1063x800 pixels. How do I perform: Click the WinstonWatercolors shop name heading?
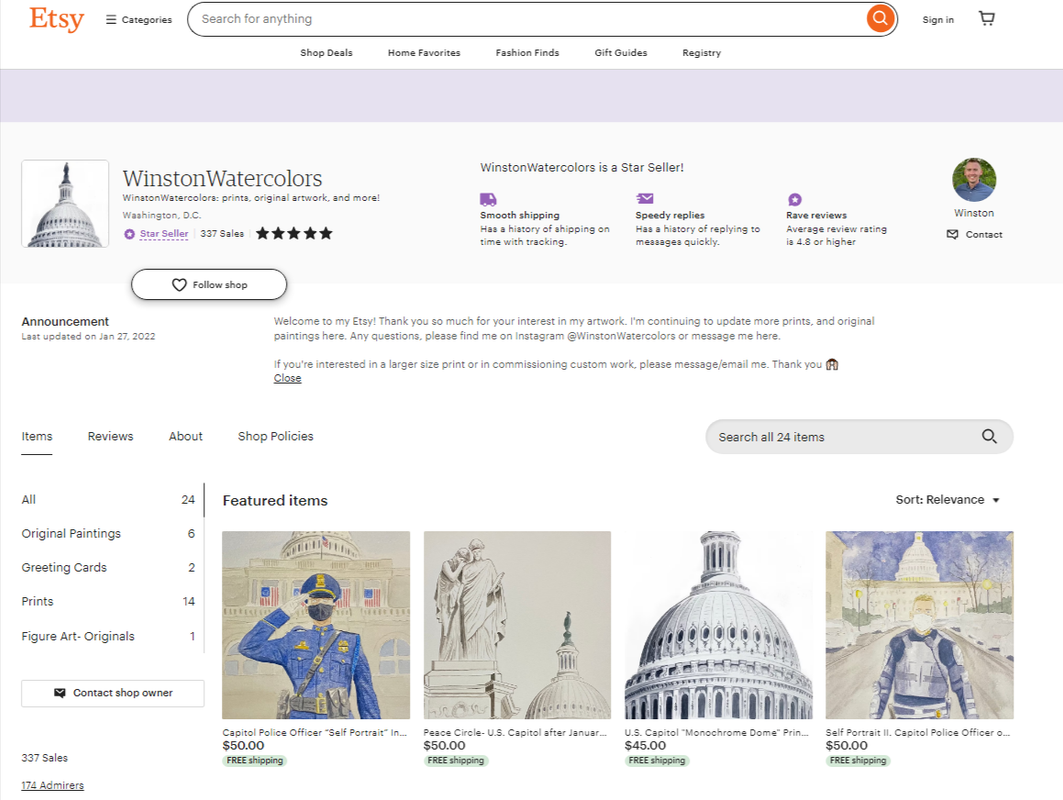point(222,178)
